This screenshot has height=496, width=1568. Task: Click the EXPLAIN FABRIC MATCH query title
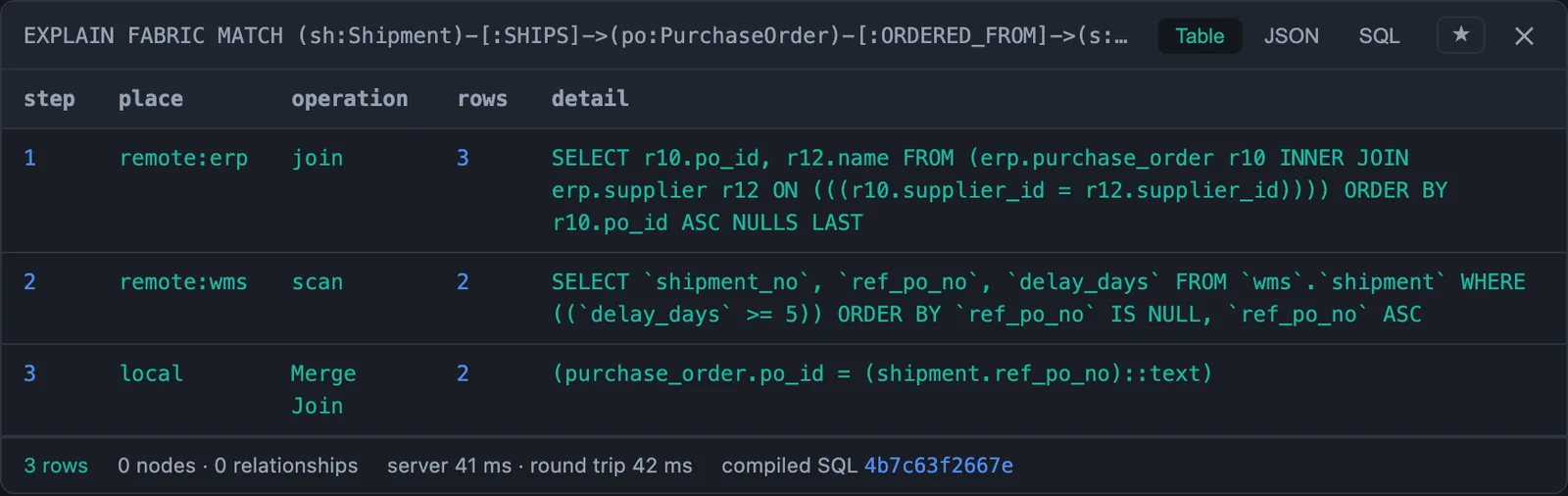pos(575,36)
